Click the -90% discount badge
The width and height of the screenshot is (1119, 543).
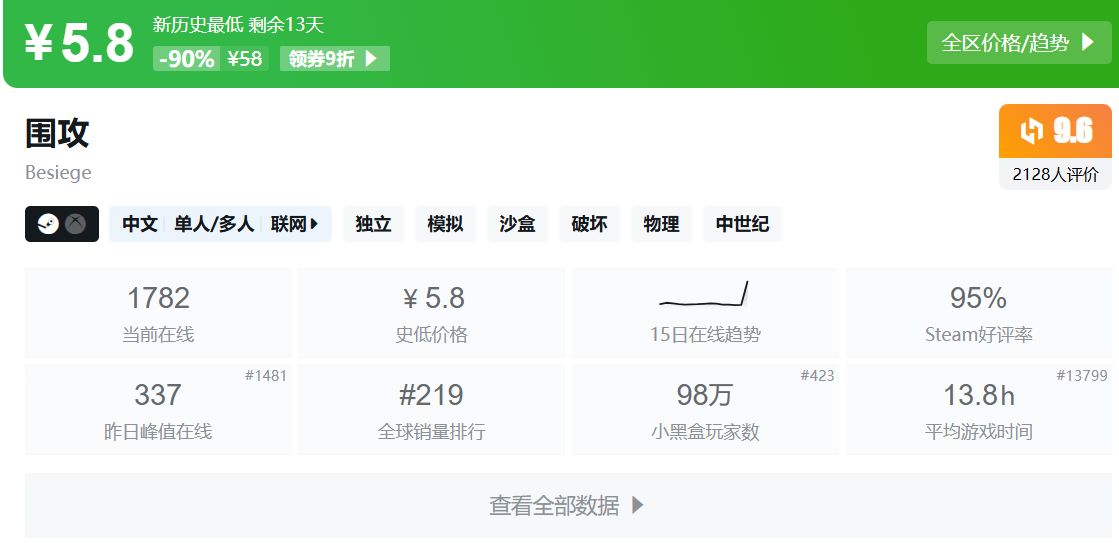(x=186, y=59)
